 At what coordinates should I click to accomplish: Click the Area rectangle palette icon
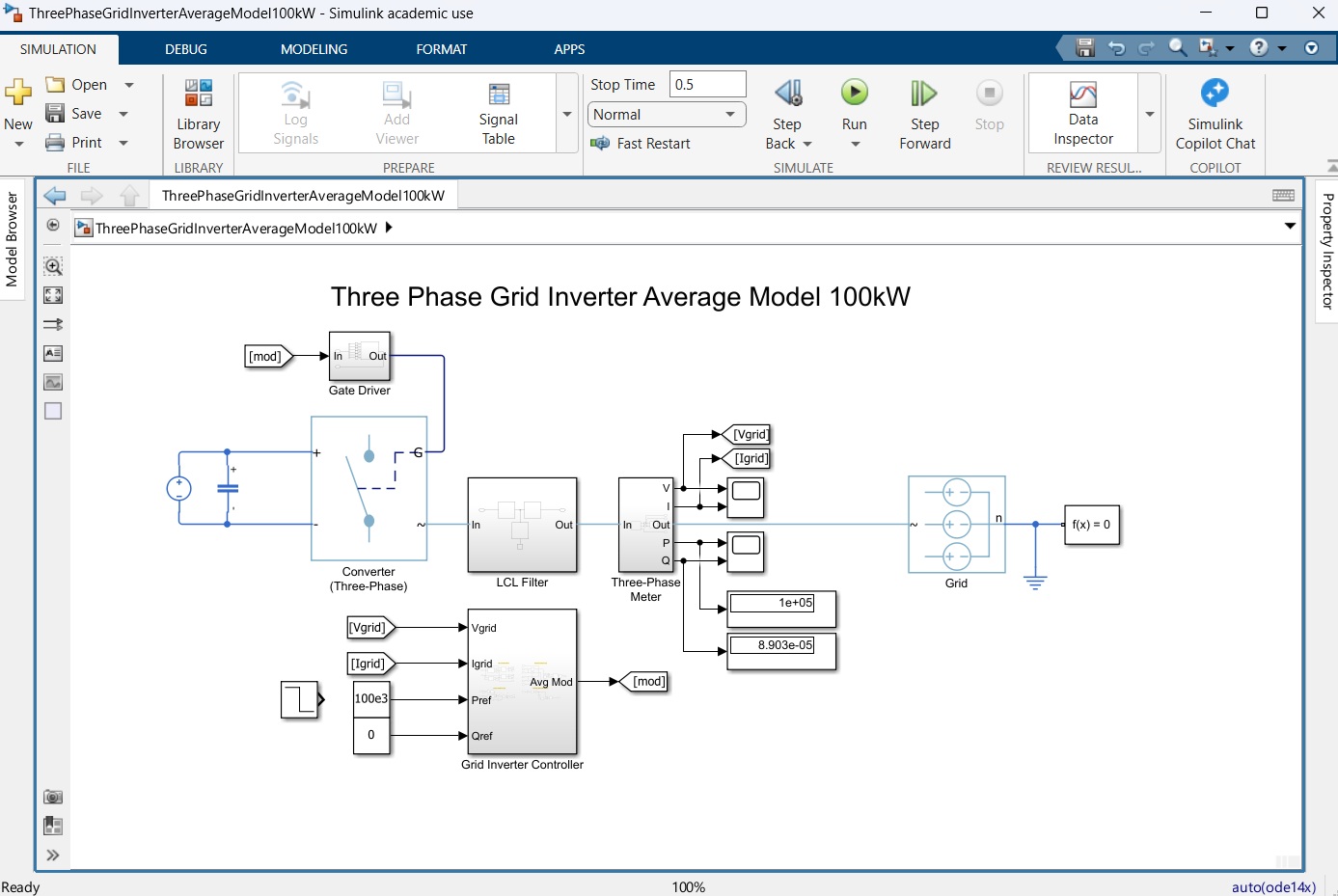click(53, 411)
